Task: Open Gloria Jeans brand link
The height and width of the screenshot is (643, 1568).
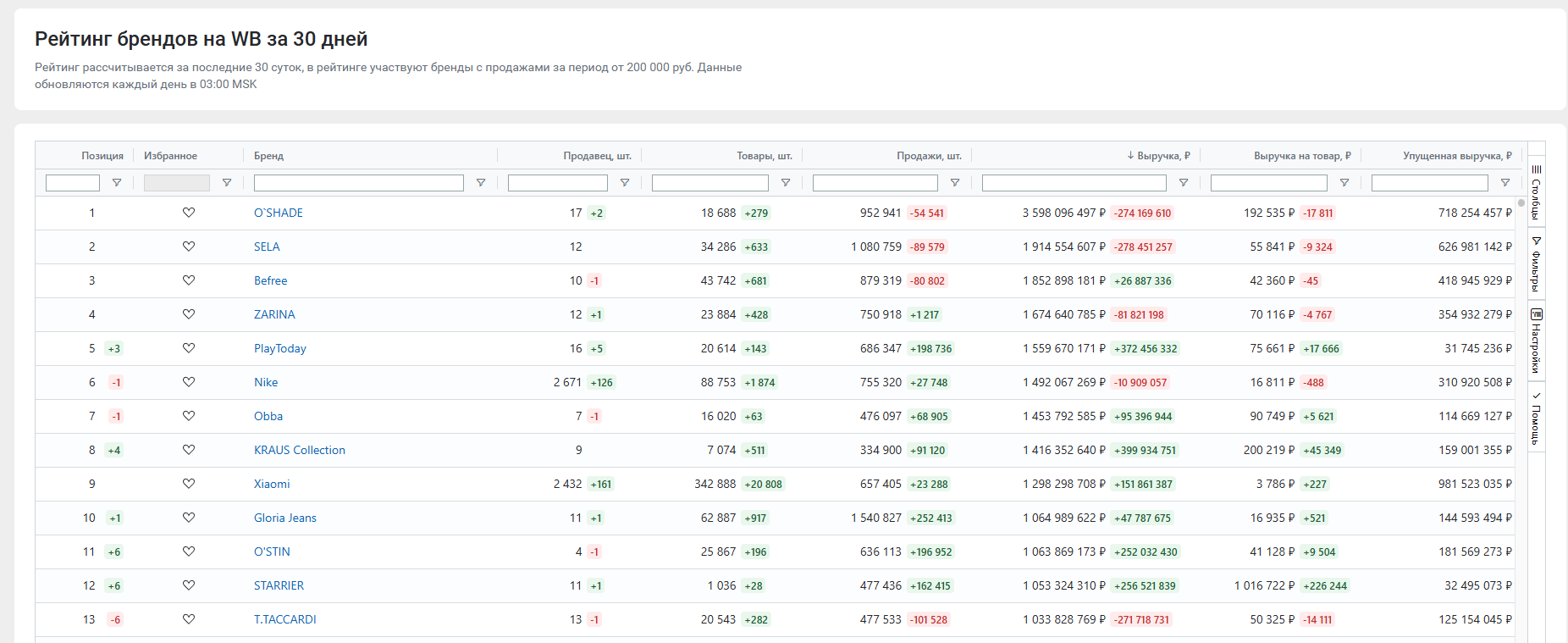Action: point(285,518)
